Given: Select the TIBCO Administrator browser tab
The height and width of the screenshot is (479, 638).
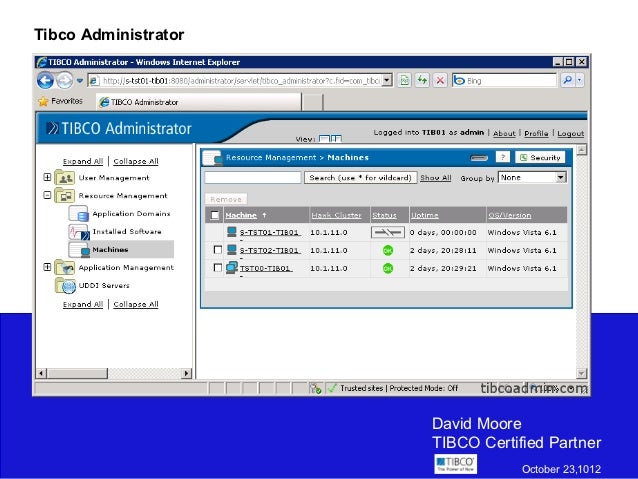Looking at the screenshot, I should tap(199, 102).
